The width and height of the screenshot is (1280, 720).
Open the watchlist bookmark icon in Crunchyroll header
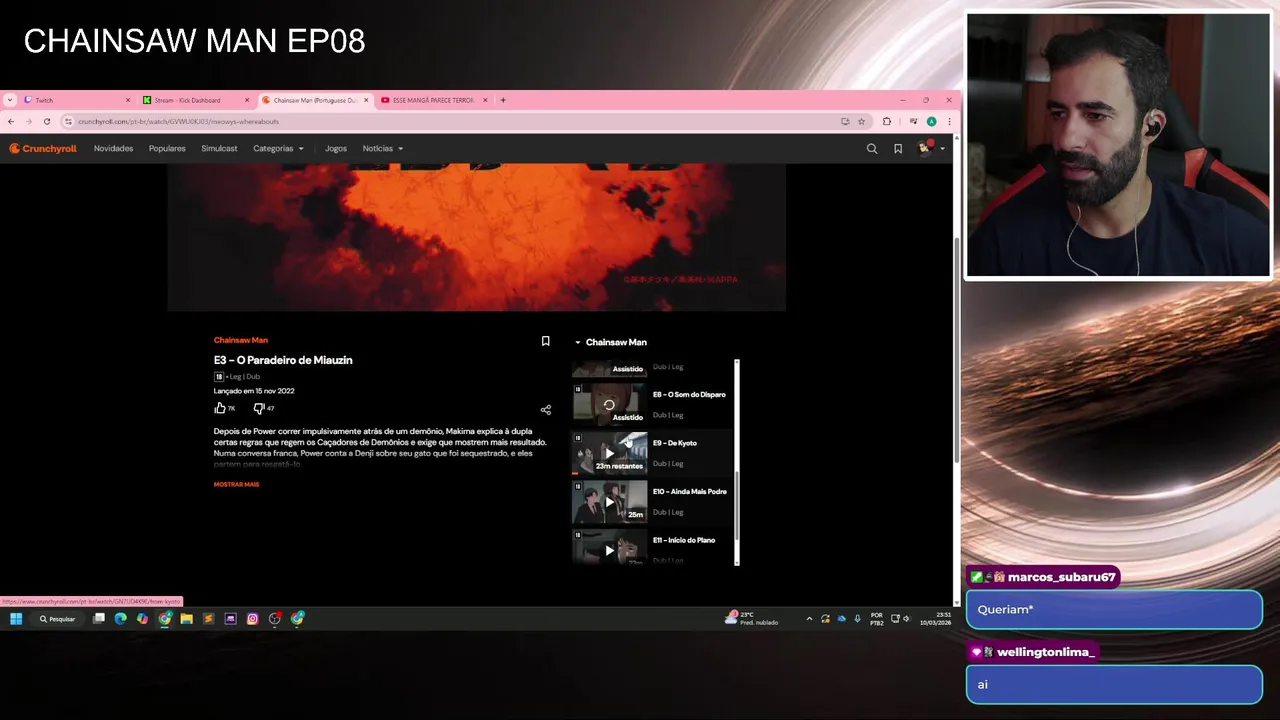898,148
